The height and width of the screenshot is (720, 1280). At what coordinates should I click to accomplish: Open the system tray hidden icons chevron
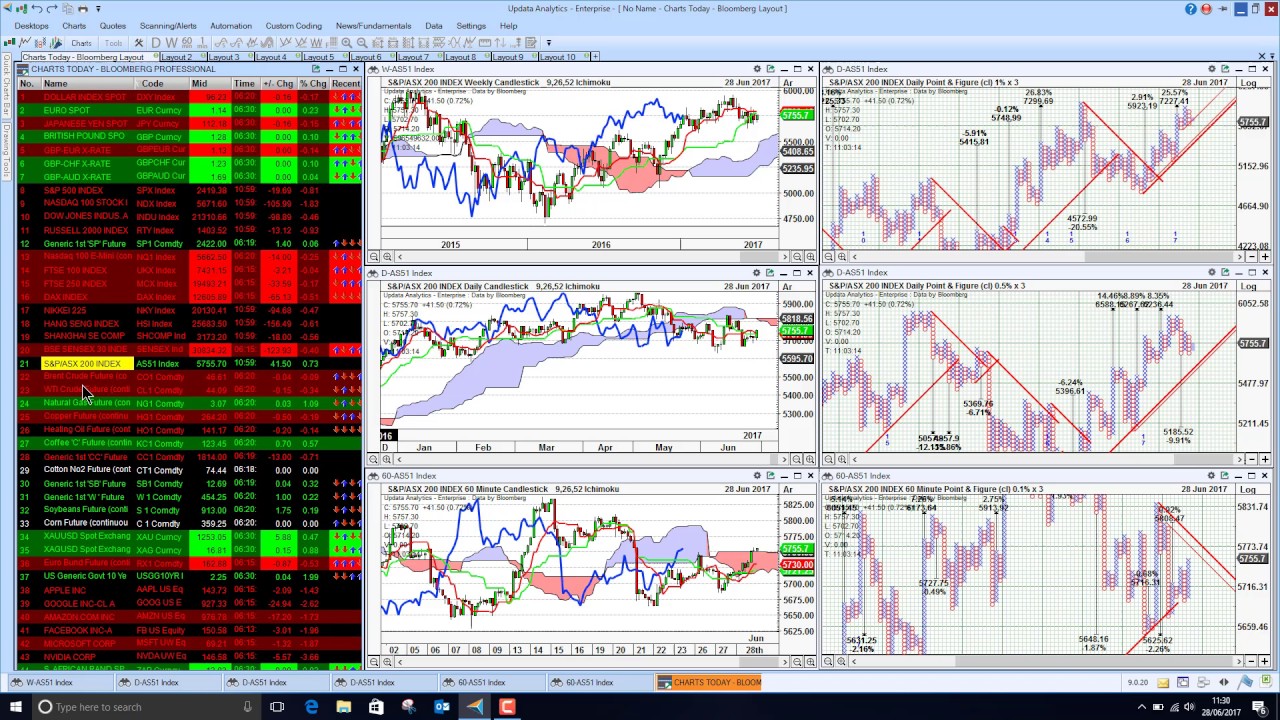click(1142, 707)
